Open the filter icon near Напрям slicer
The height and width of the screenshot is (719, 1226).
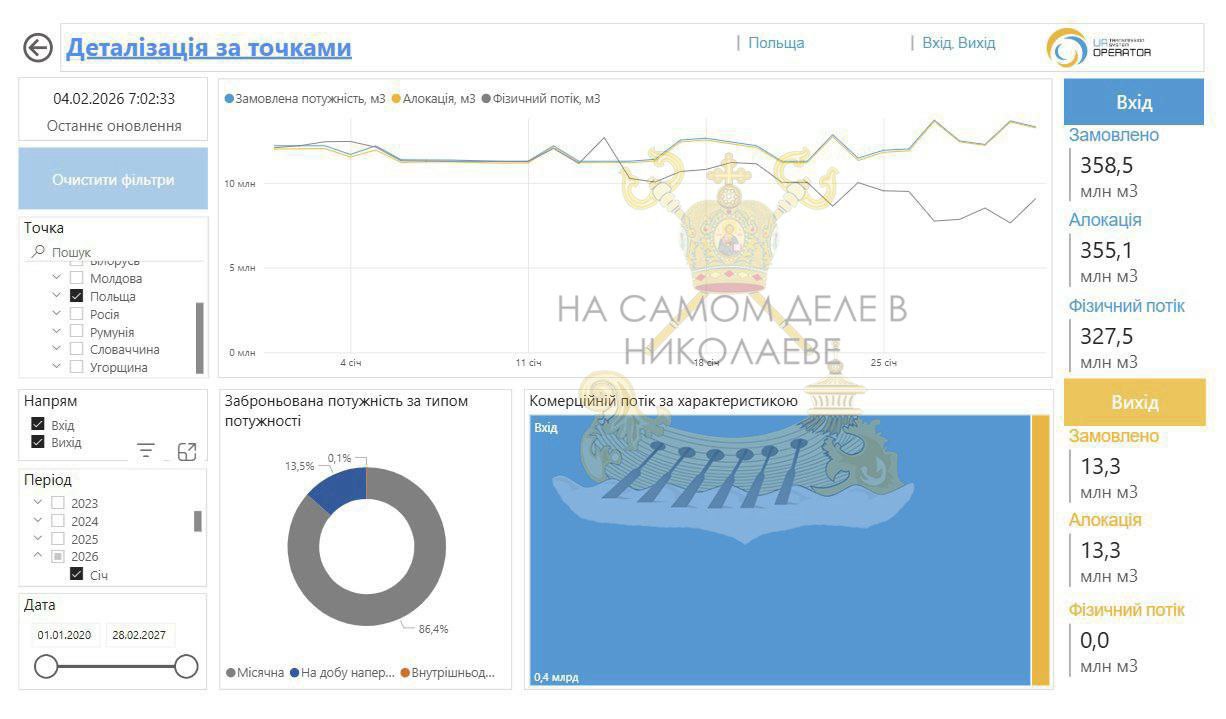146,451
